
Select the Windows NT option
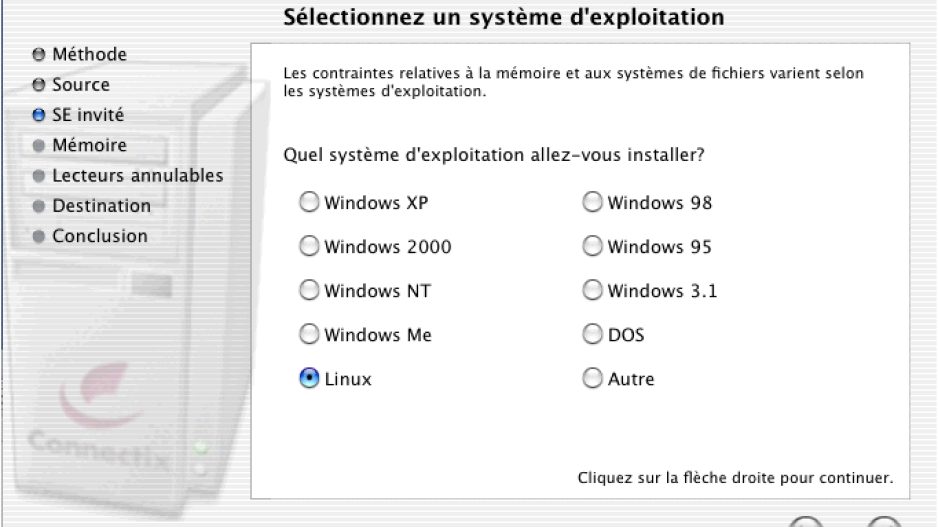[x=309, y=290]
